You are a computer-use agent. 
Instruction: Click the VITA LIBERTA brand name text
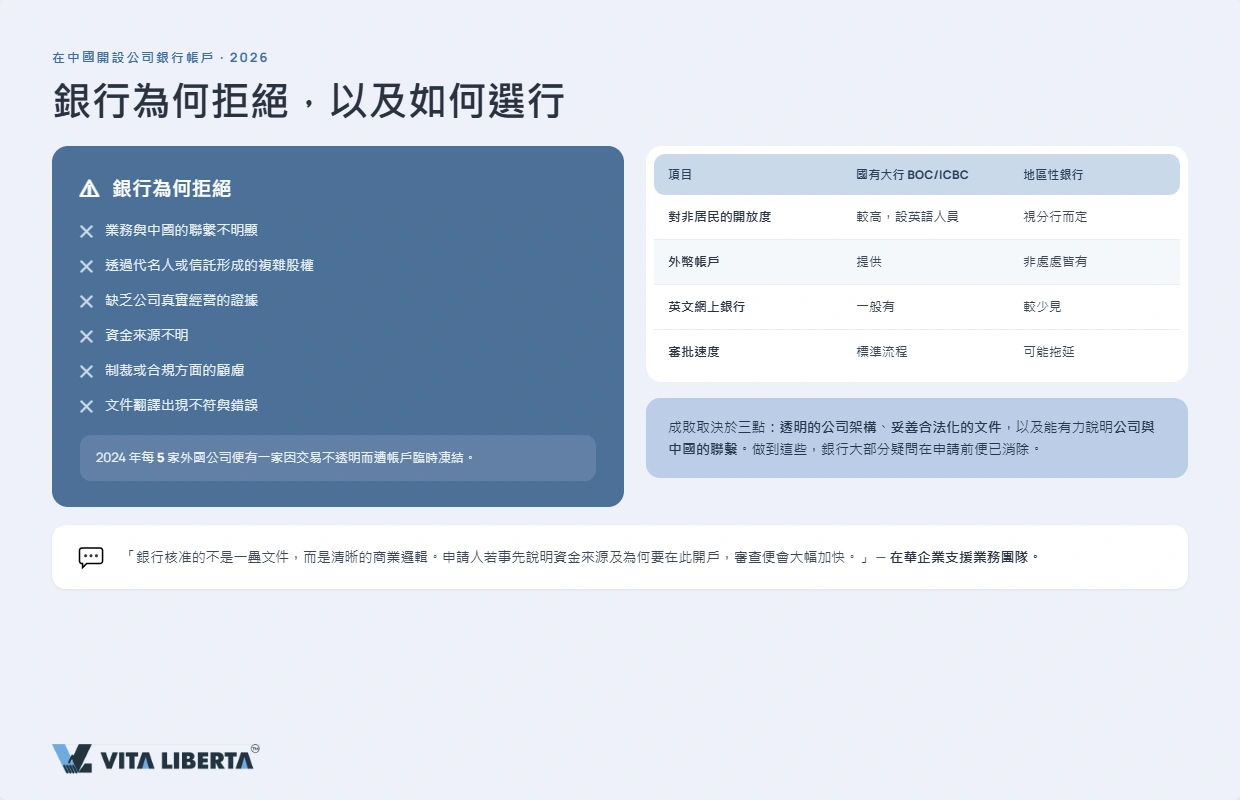pyautogui.click(x=177, y=761)
